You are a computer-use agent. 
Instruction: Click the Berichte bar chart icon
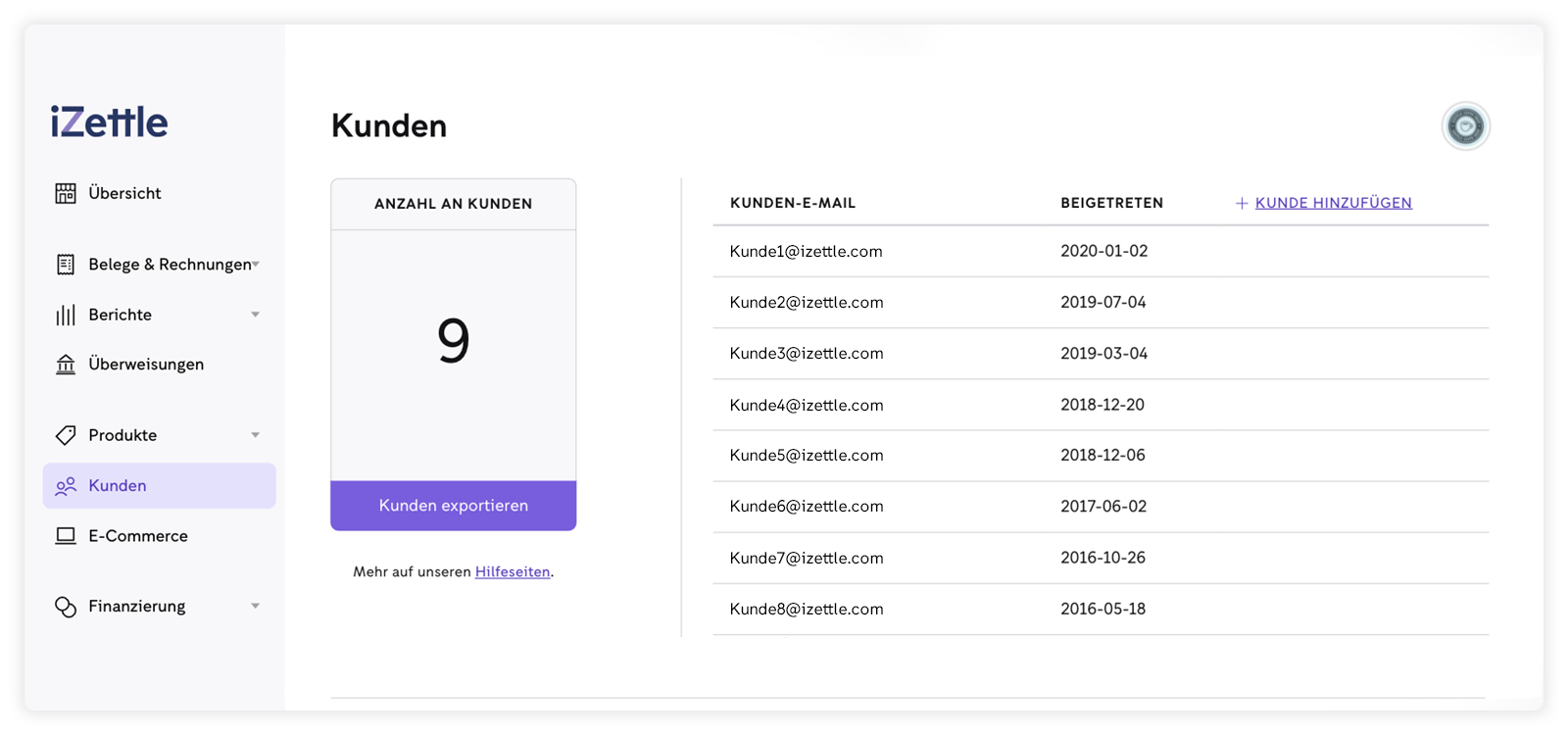[66, 315]
